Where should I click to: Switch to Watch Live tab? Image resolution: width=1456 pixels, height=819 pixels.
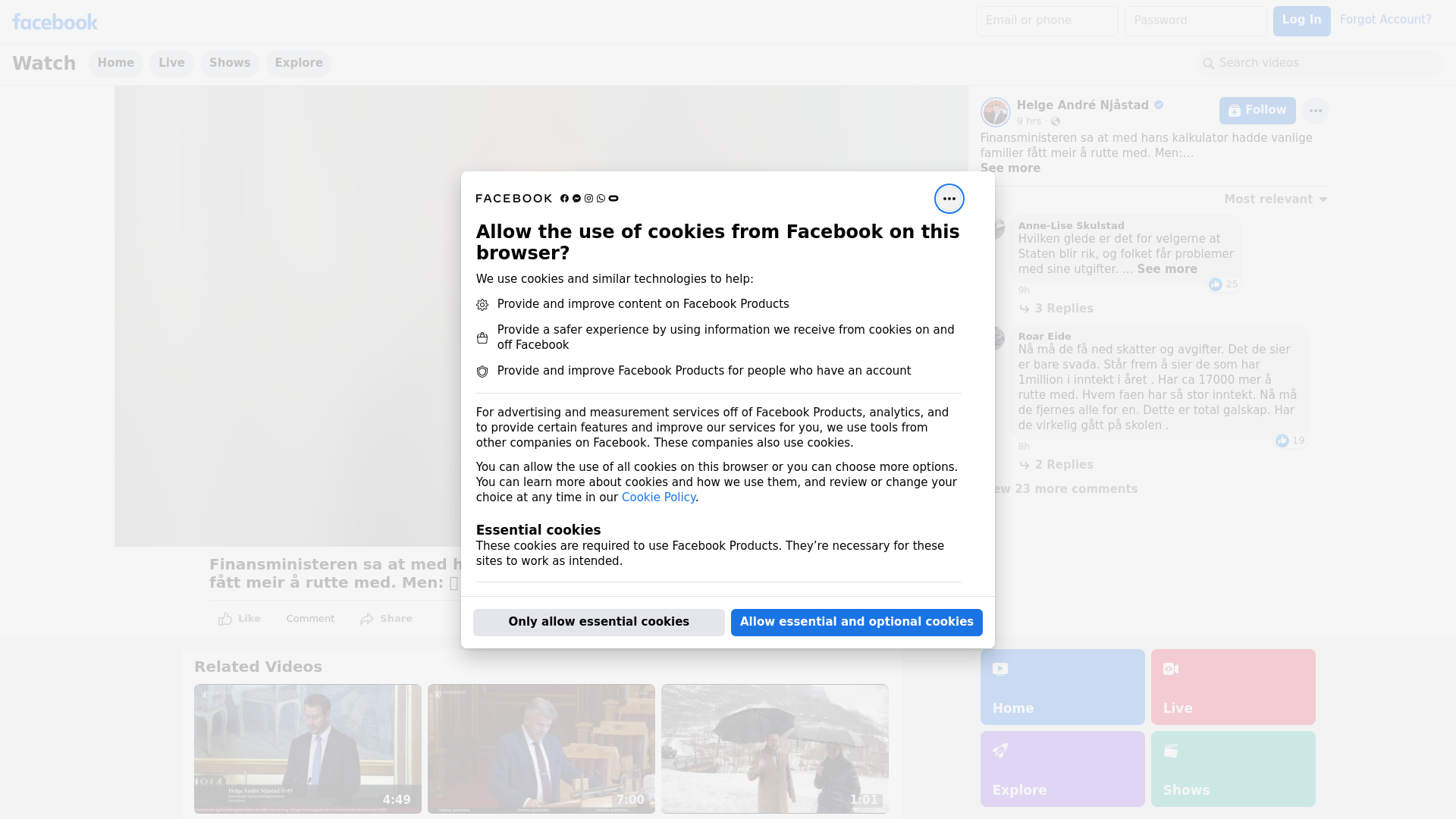click(171, 63)
